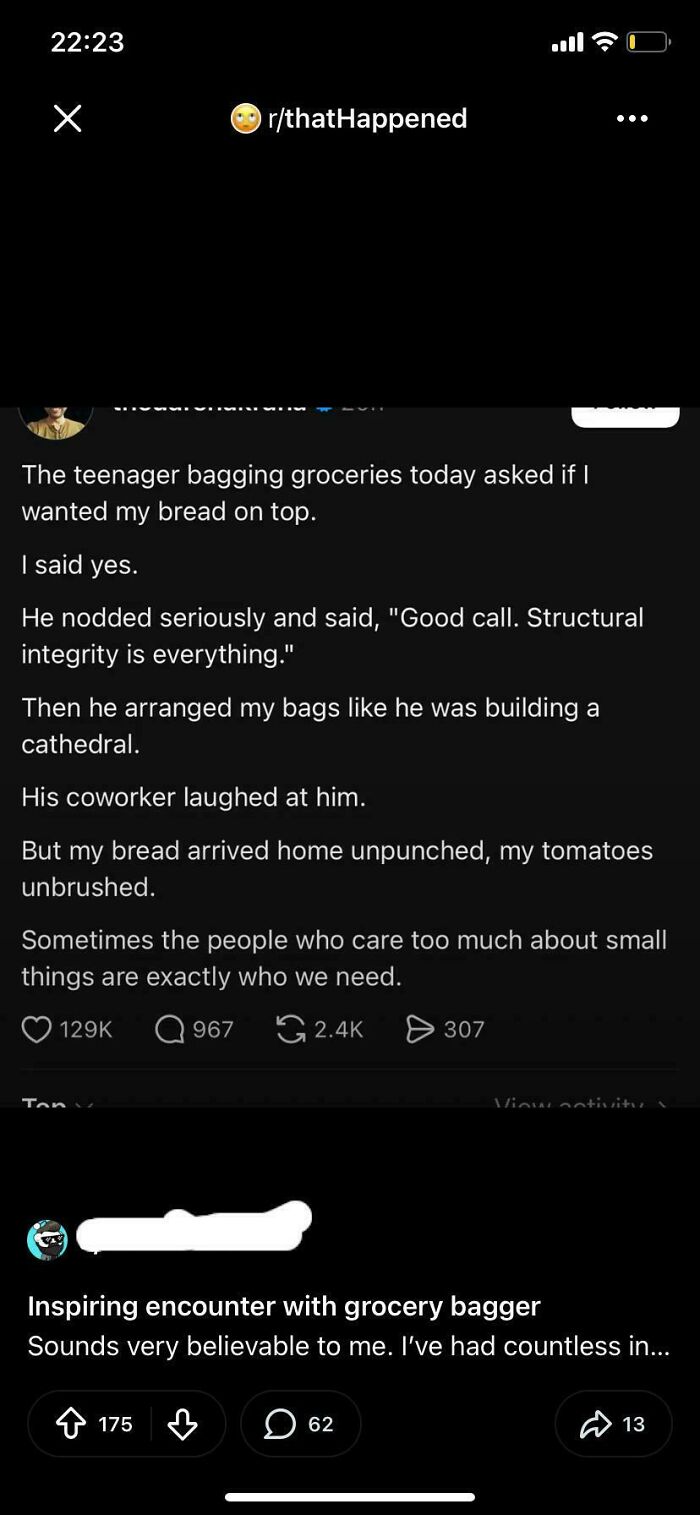Upvote the post using the up arrow
Viewport: 700px width, 1515px height.
[75, 1424]
